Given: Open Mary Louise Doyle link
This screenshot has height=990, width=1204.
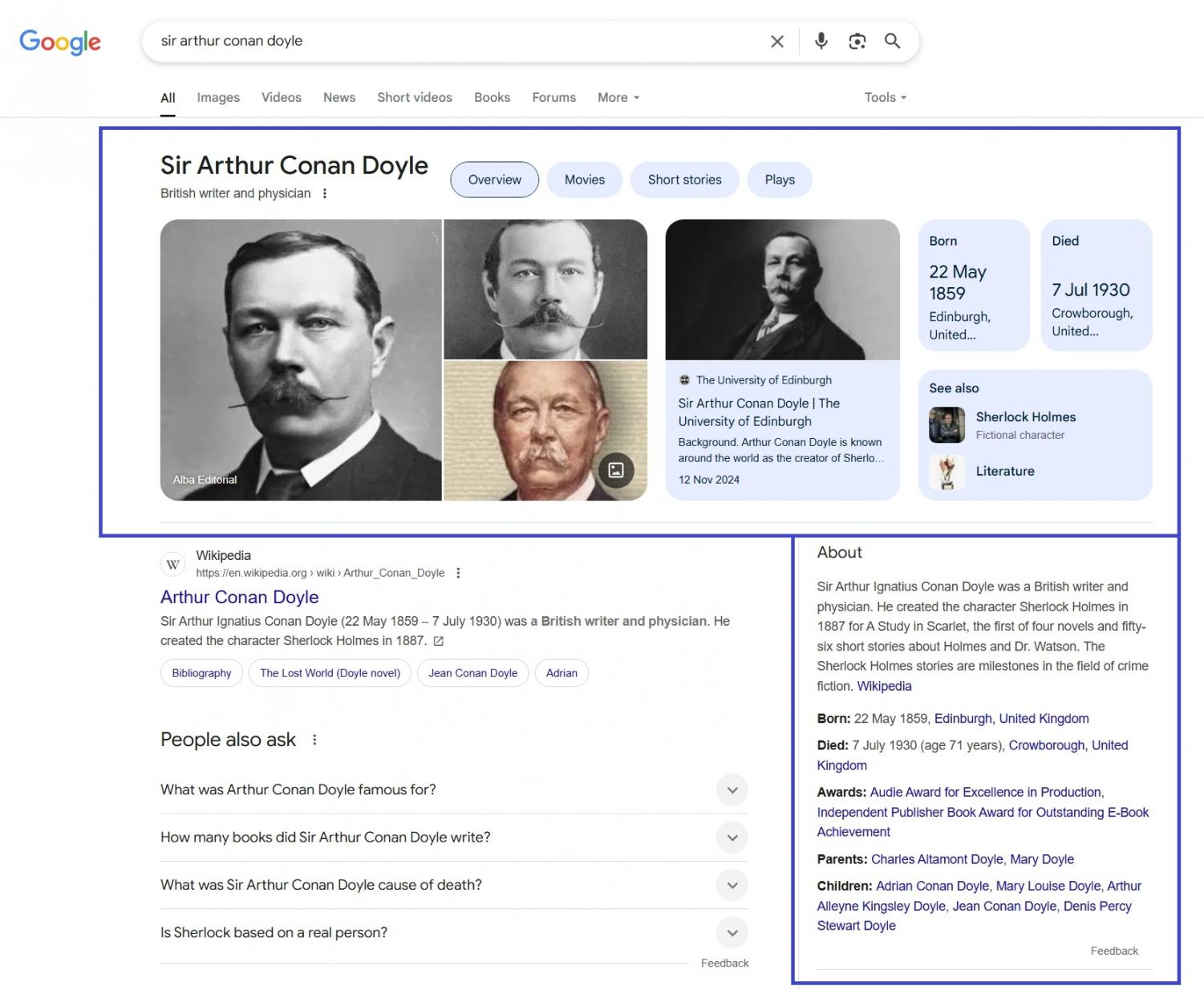Looking at the screenshot, I should [1048, 887].
